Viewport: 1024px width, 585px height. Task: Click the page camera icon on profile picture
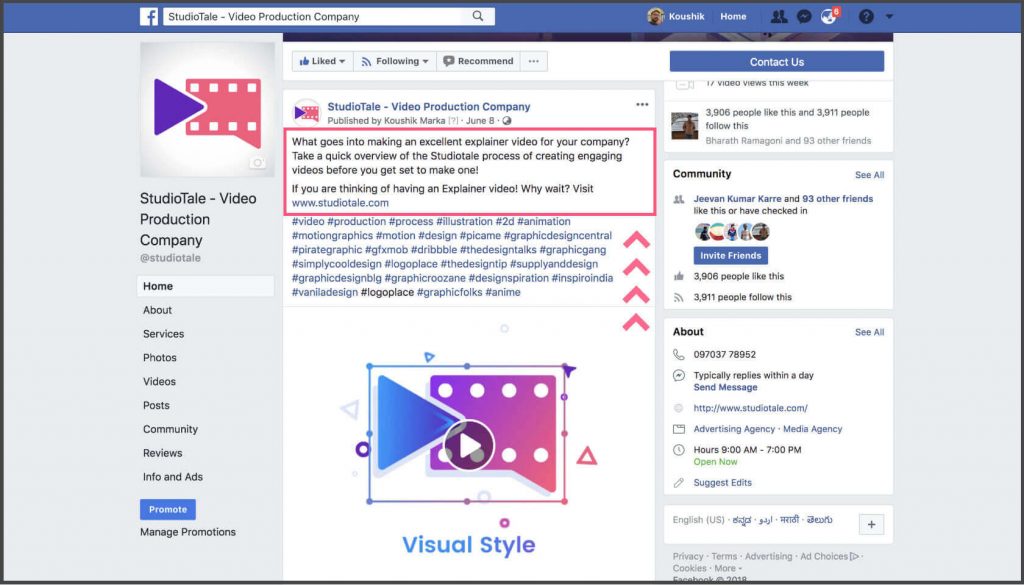click(257, 163)
